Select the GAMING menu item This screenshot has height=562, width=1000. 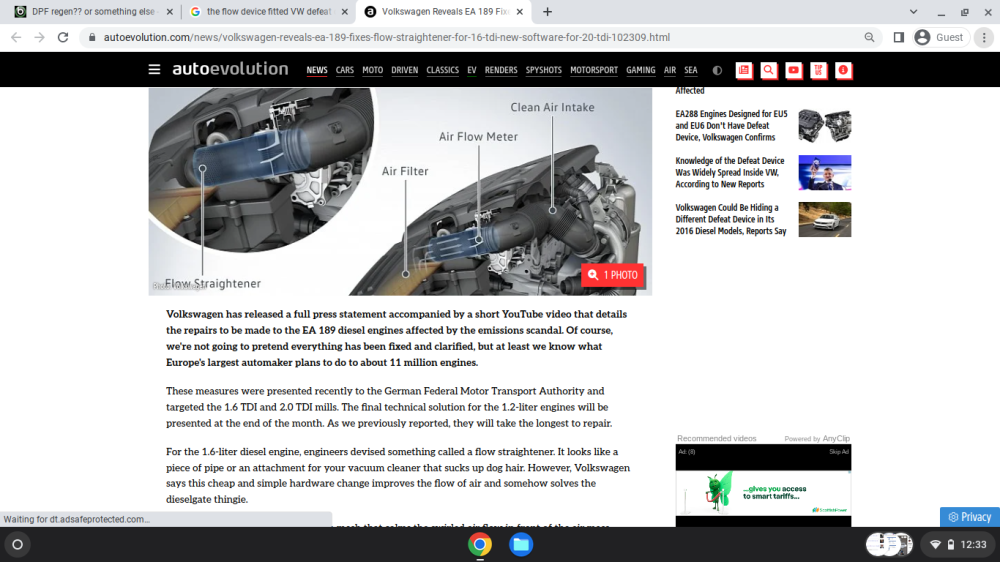click(640, 70)
